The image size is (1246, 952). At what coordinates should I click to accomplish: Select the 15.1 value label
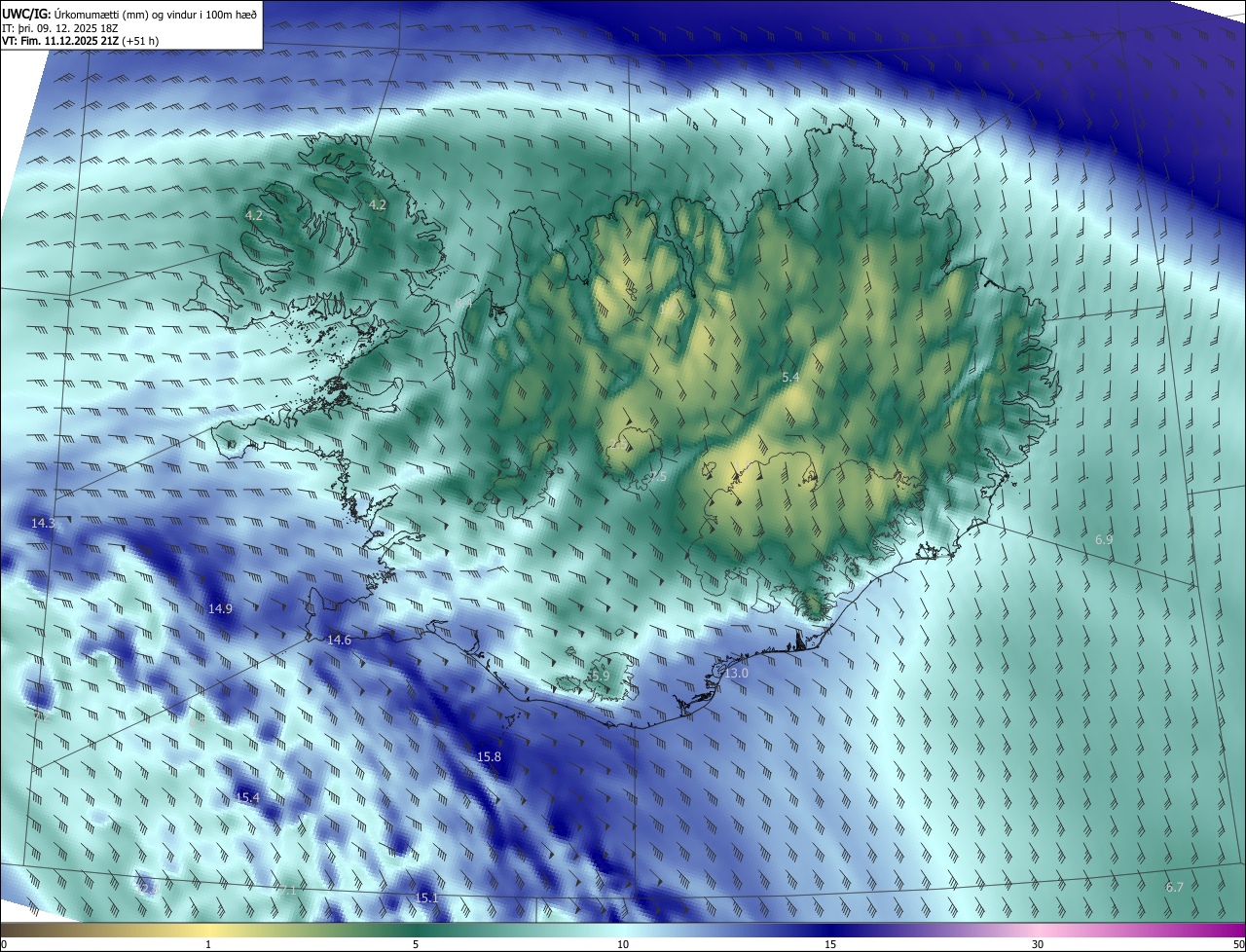pyautogui.click(x=426, y=897)
